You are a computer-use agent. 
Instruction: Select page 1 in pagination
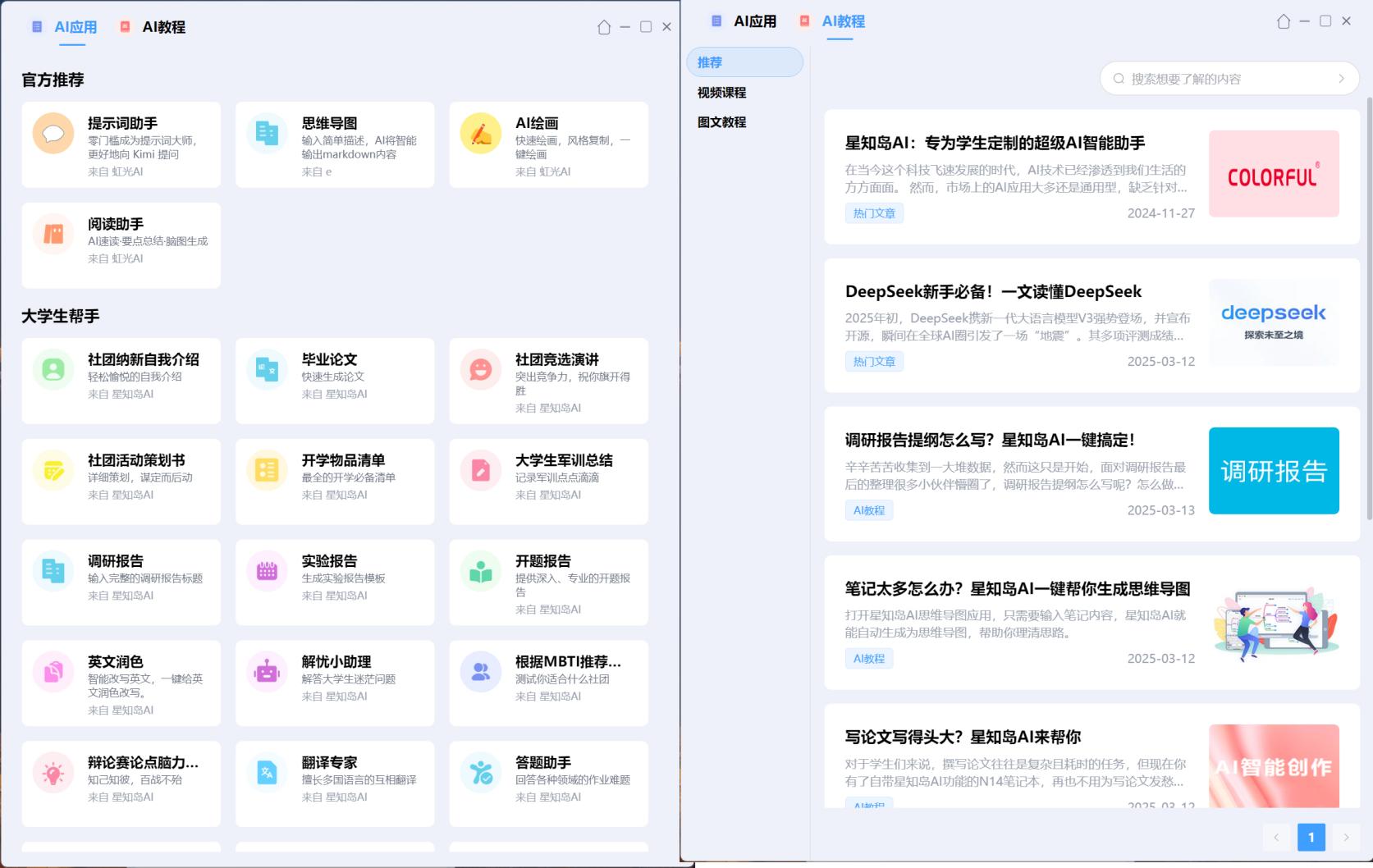tap(1311, 837)
